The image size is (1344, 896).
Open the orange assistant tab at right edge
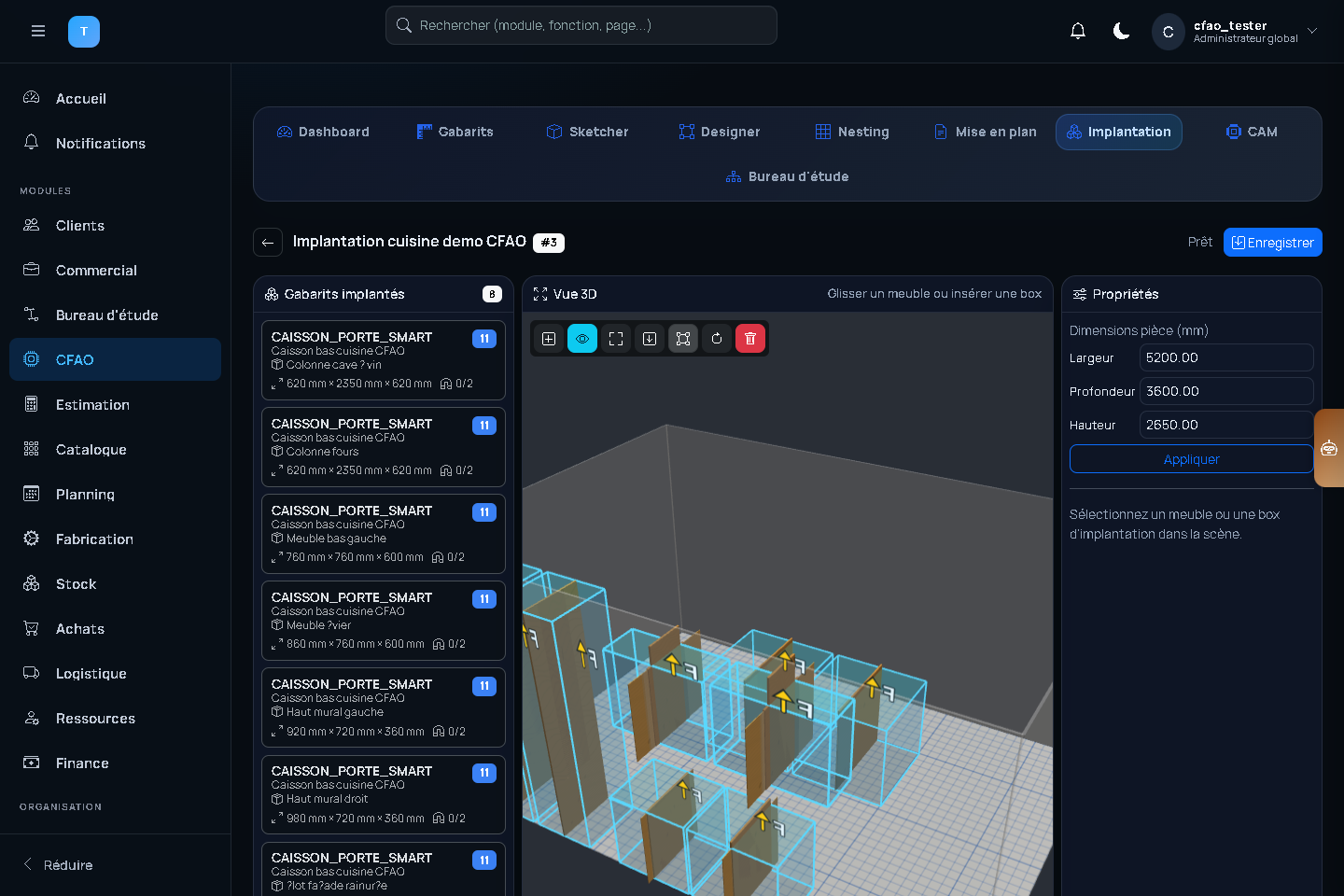1329,448
